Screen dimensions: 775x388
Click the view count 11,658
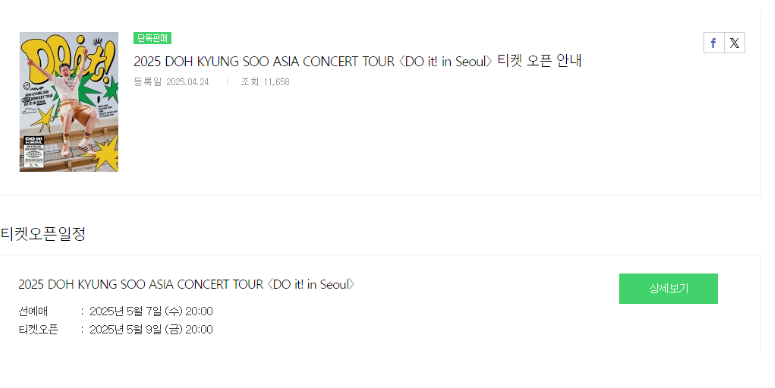276,82
